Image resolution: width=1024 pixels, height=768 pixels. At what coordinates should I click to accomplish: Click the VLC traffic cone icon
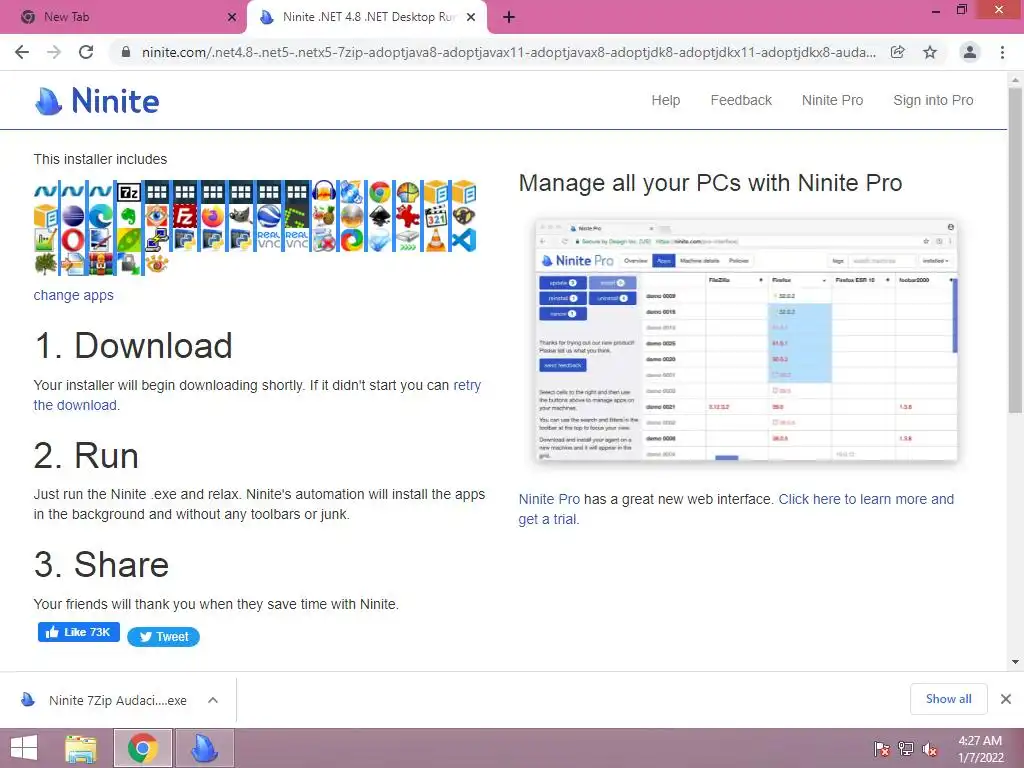click(x=436, y=239)
